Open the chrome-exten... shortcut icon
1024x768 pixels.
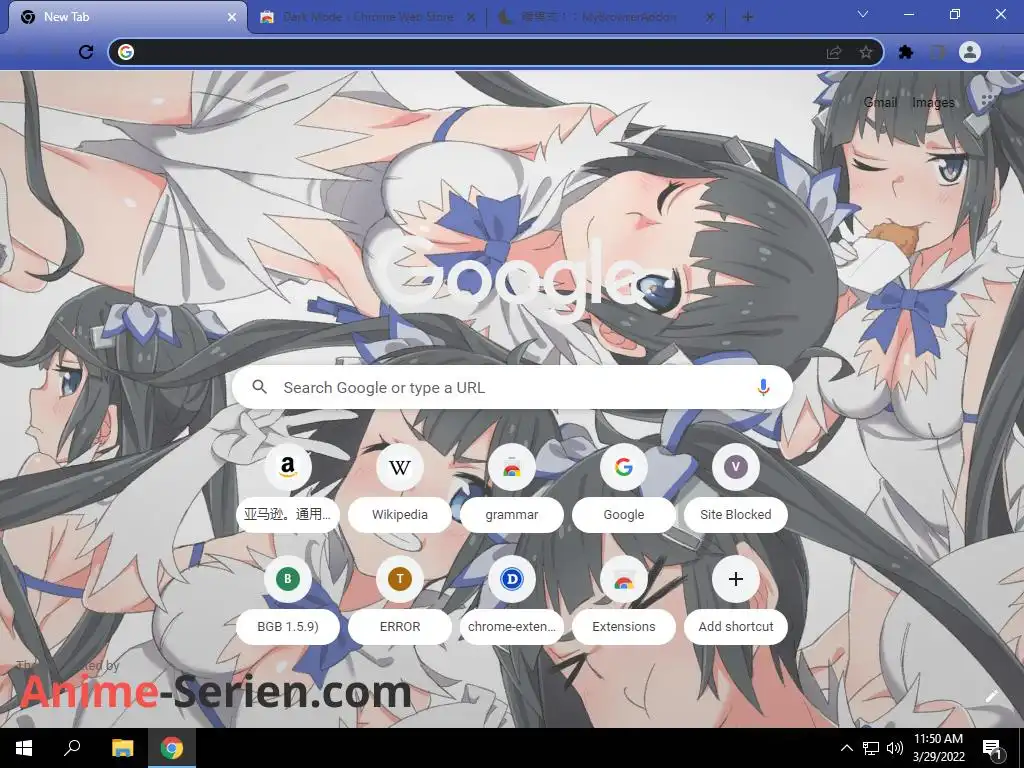[x=511, y=579]
